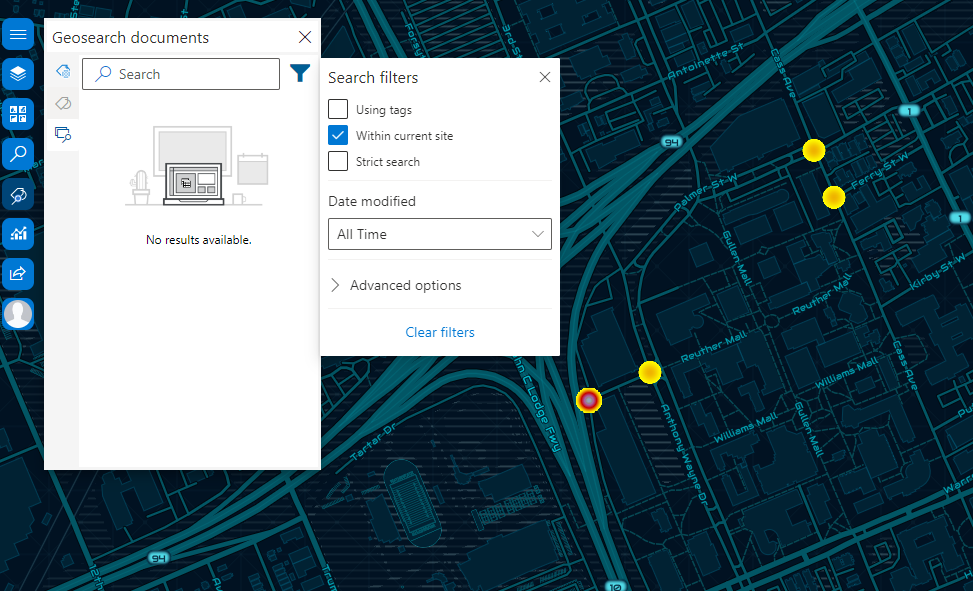This screenshot has width=973, height=591.
Task: Close the Search filters panel
Action: point(544,76)
